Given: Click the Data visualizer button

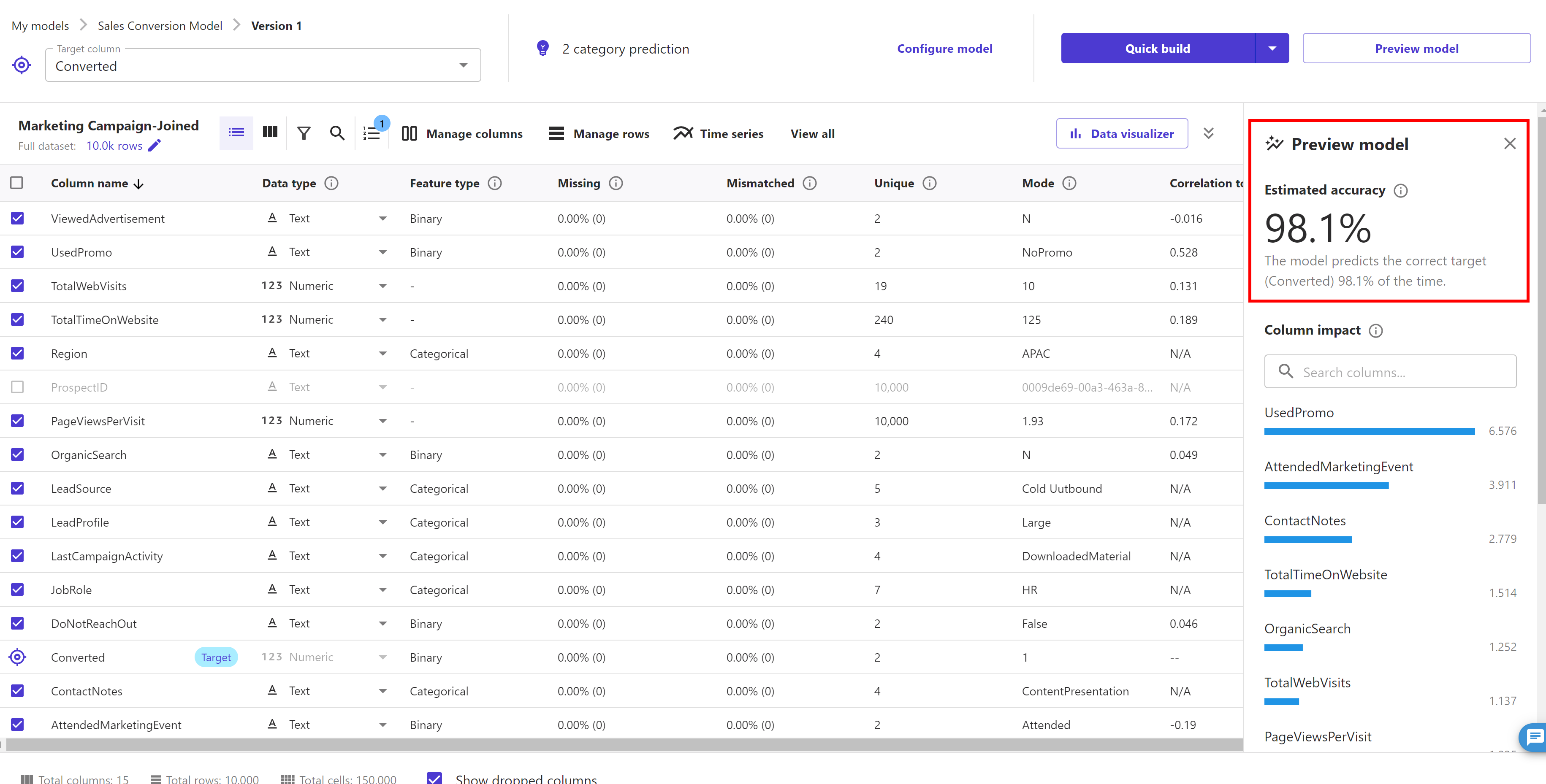Looking at the screenshot, I should (x=1121, y=134).
